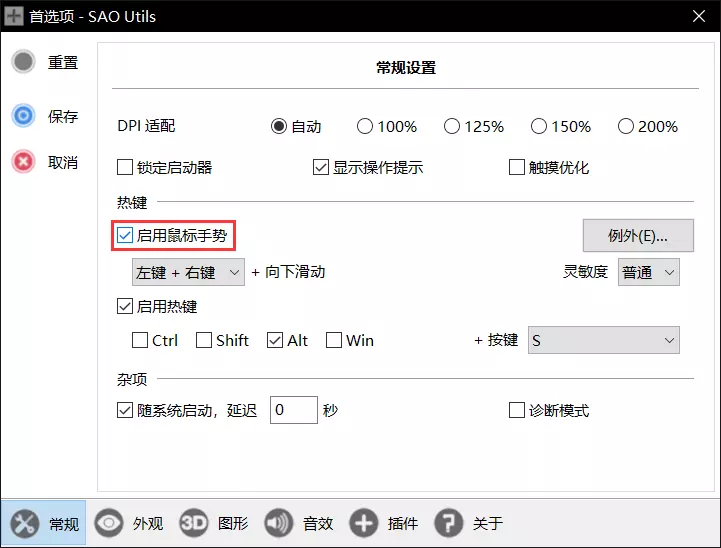Click the blue 保存 save icon

[x=23, y=115]
